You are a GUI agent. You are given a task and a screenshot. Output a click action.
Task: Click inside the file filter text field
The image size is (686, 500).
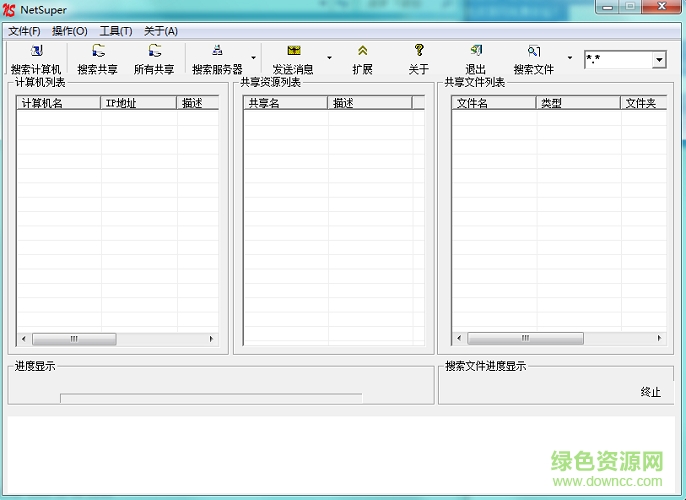pos(616,60)
